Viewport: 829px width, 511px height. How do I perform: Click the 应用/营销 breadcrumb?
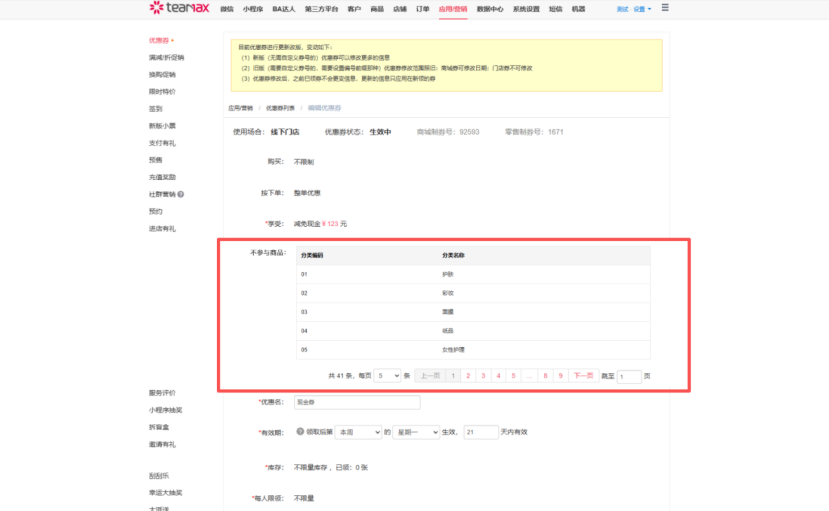[241, 108]
